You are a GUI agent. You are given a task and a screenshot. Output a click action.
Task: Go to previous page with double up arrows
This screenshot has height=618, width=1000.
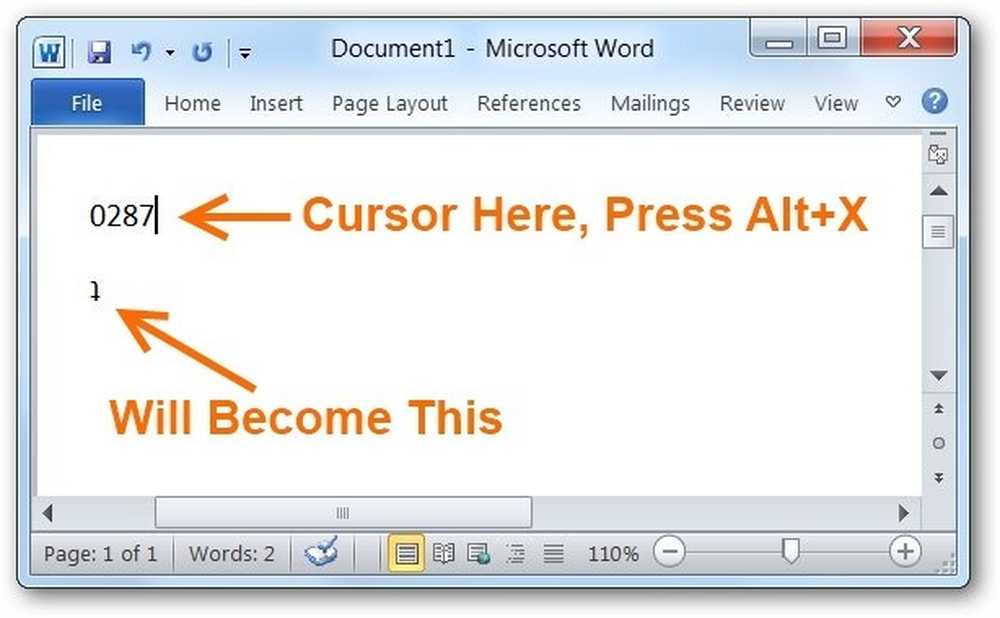[x=938, y=409]
